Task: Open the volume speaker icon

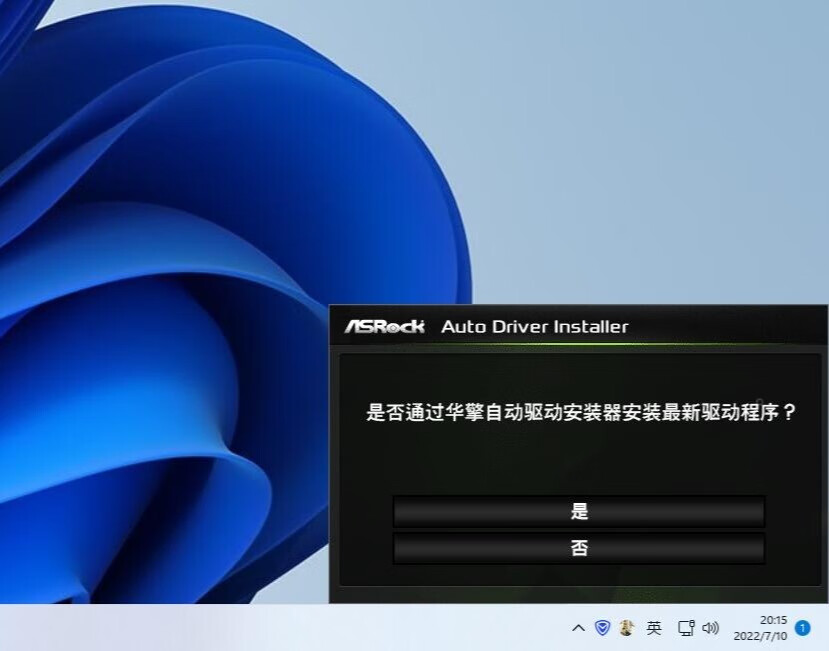Action: (711, 628)
